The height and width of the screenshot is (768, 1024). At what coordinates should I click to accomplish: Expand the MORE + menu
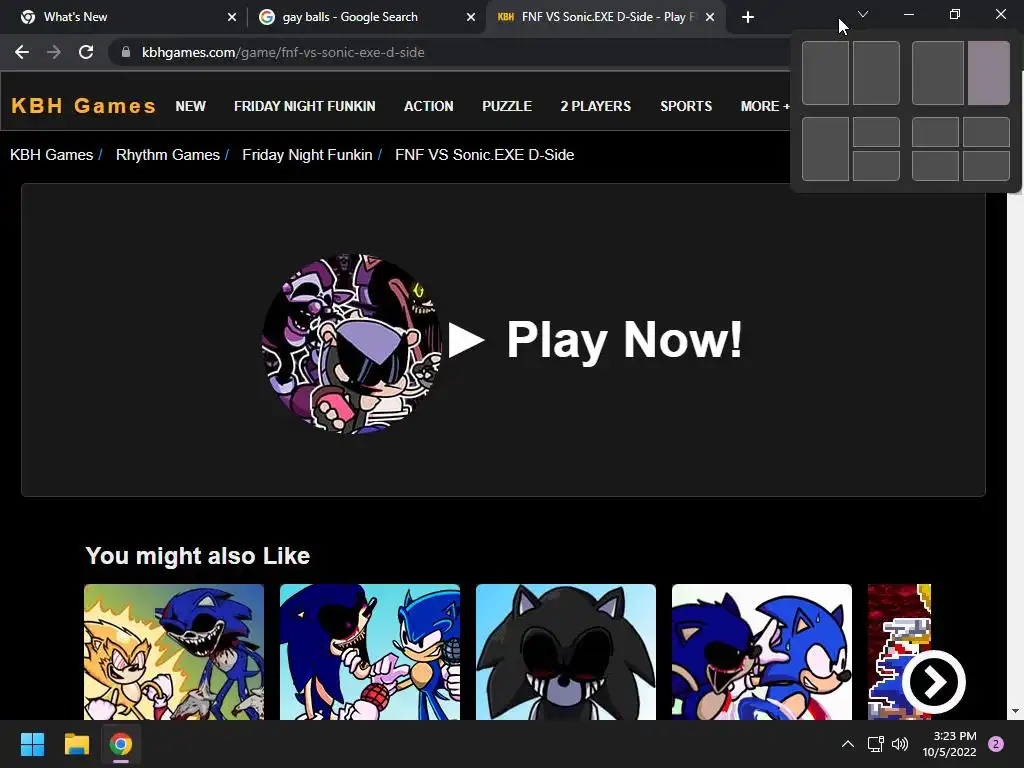(x=765, y=106)
